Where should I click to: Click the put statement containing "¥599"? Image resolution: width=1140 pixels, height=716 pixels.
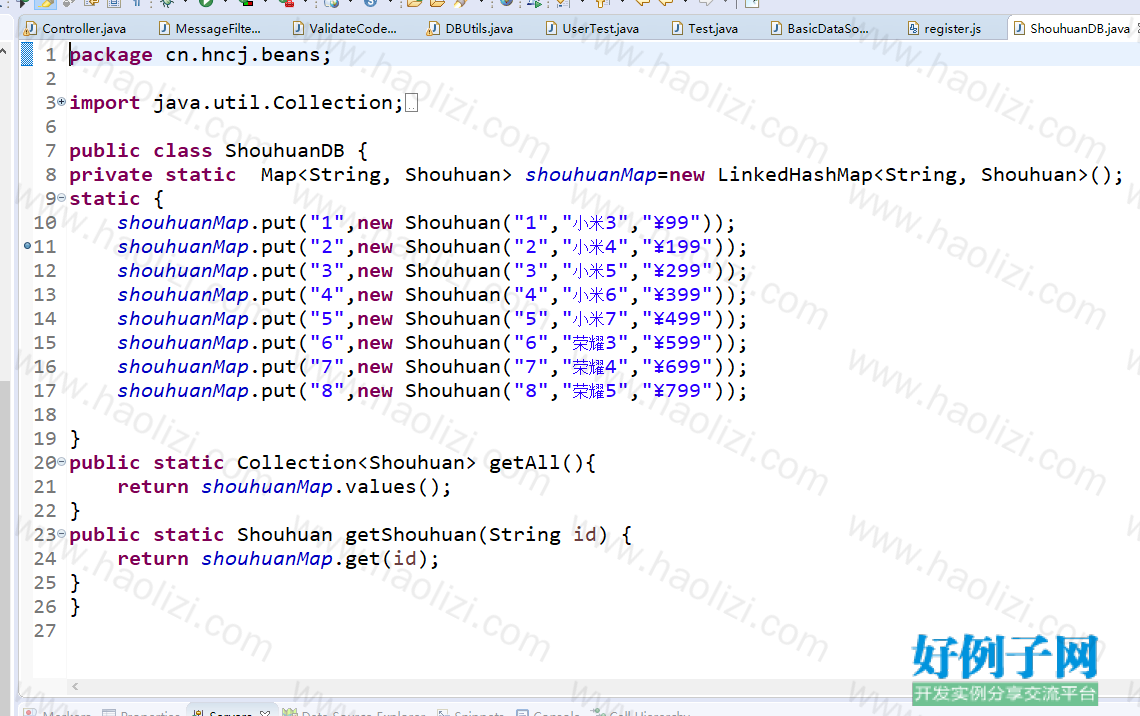[432, 342]
